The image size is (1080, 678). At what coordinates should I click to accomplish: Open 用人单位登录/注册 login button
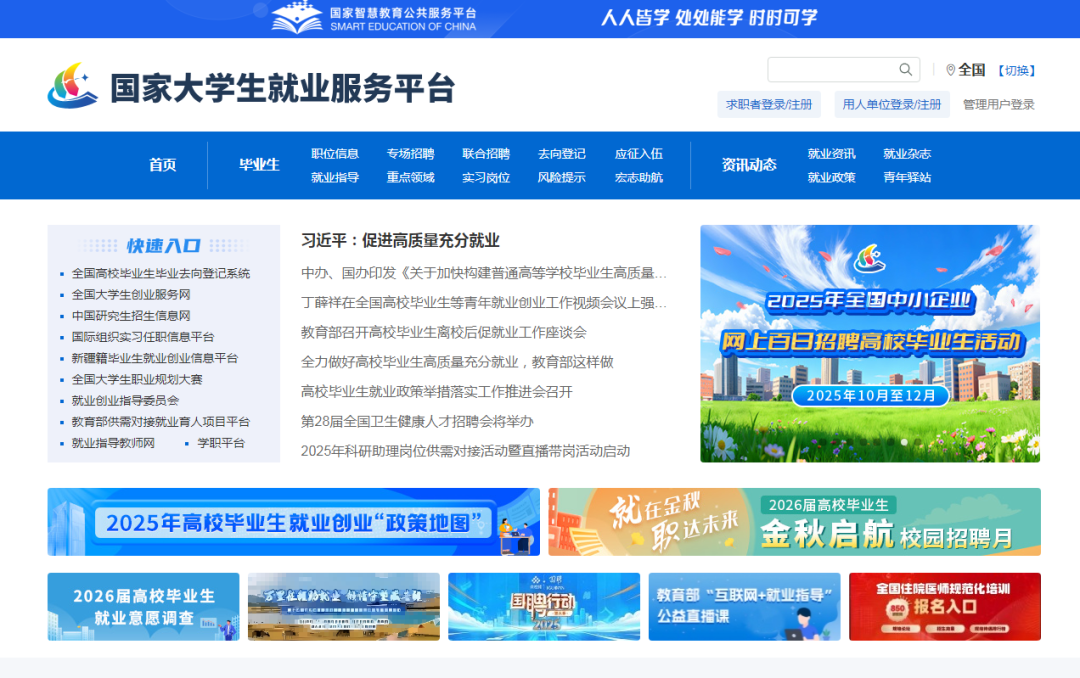(892, 104)
